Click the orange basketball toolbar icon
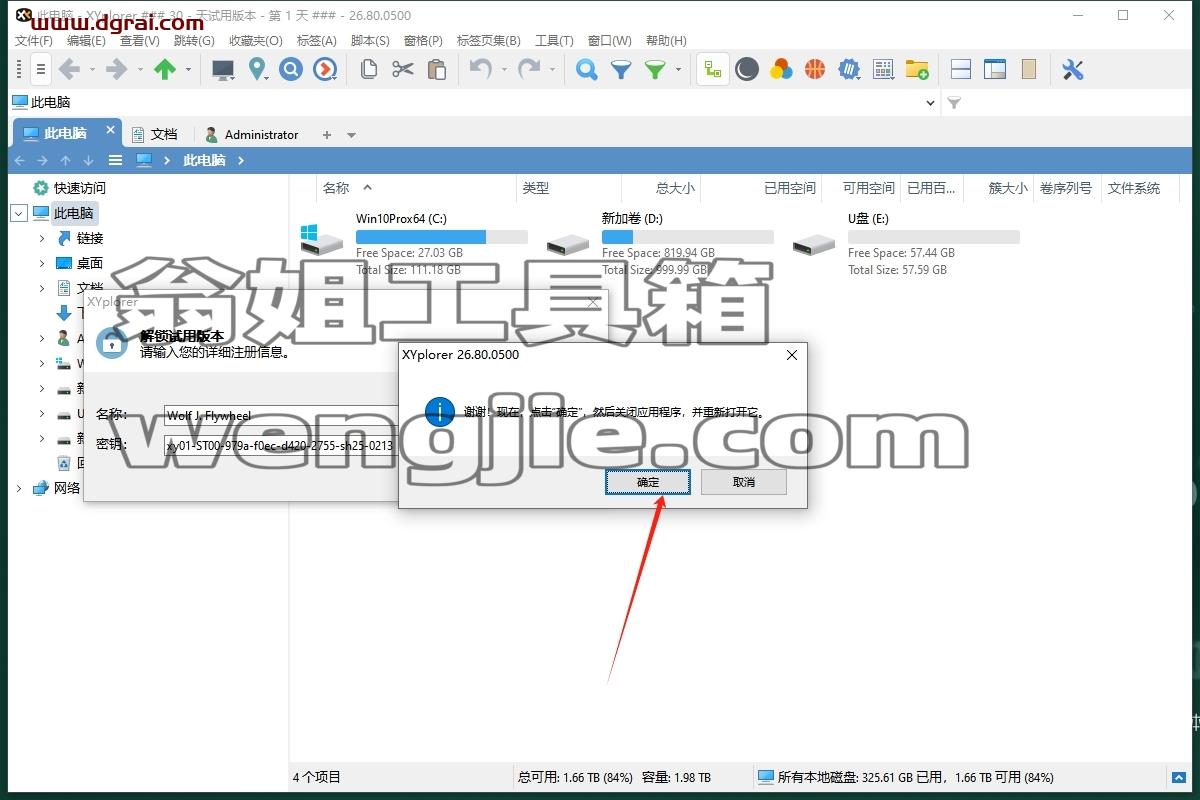The width and height of the screenshot is (1200, 800). pos(815,69)
